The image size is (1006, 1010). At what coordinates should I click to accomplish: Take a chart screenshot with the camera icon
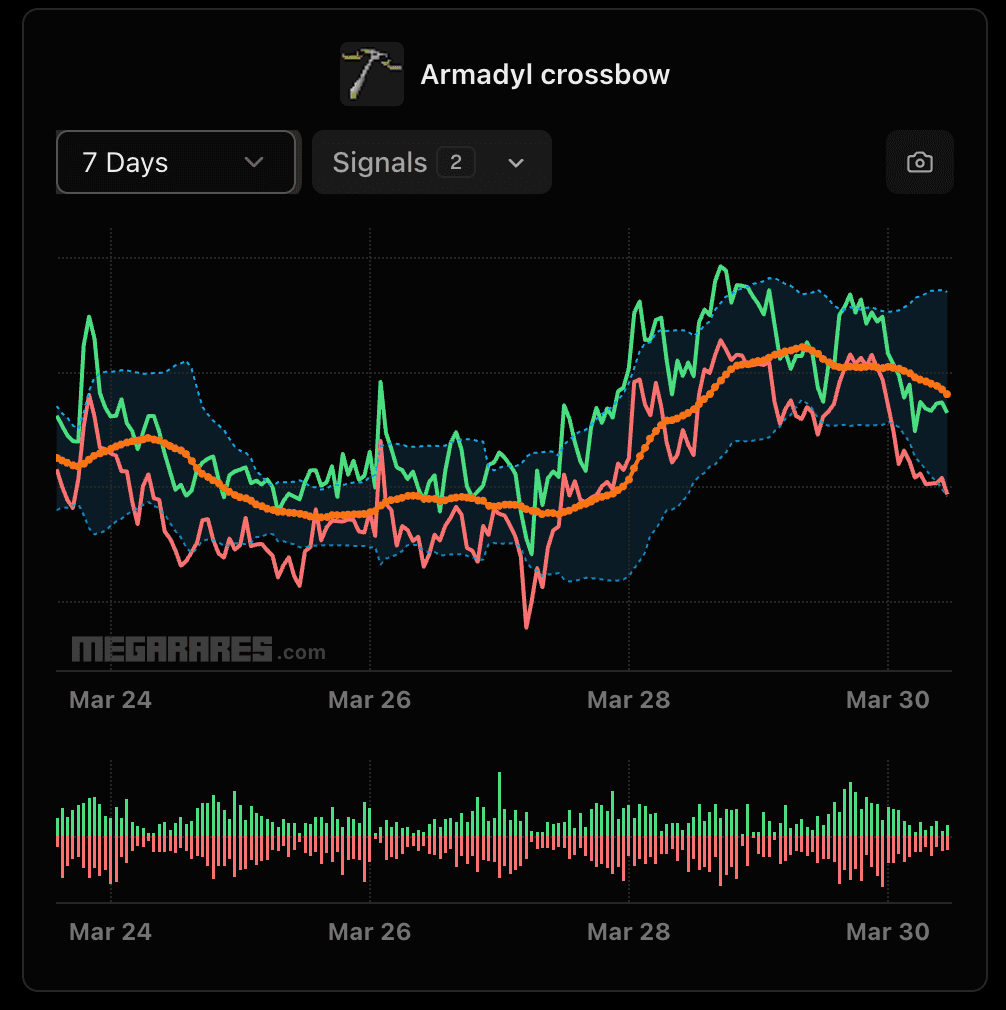(919, 161)
